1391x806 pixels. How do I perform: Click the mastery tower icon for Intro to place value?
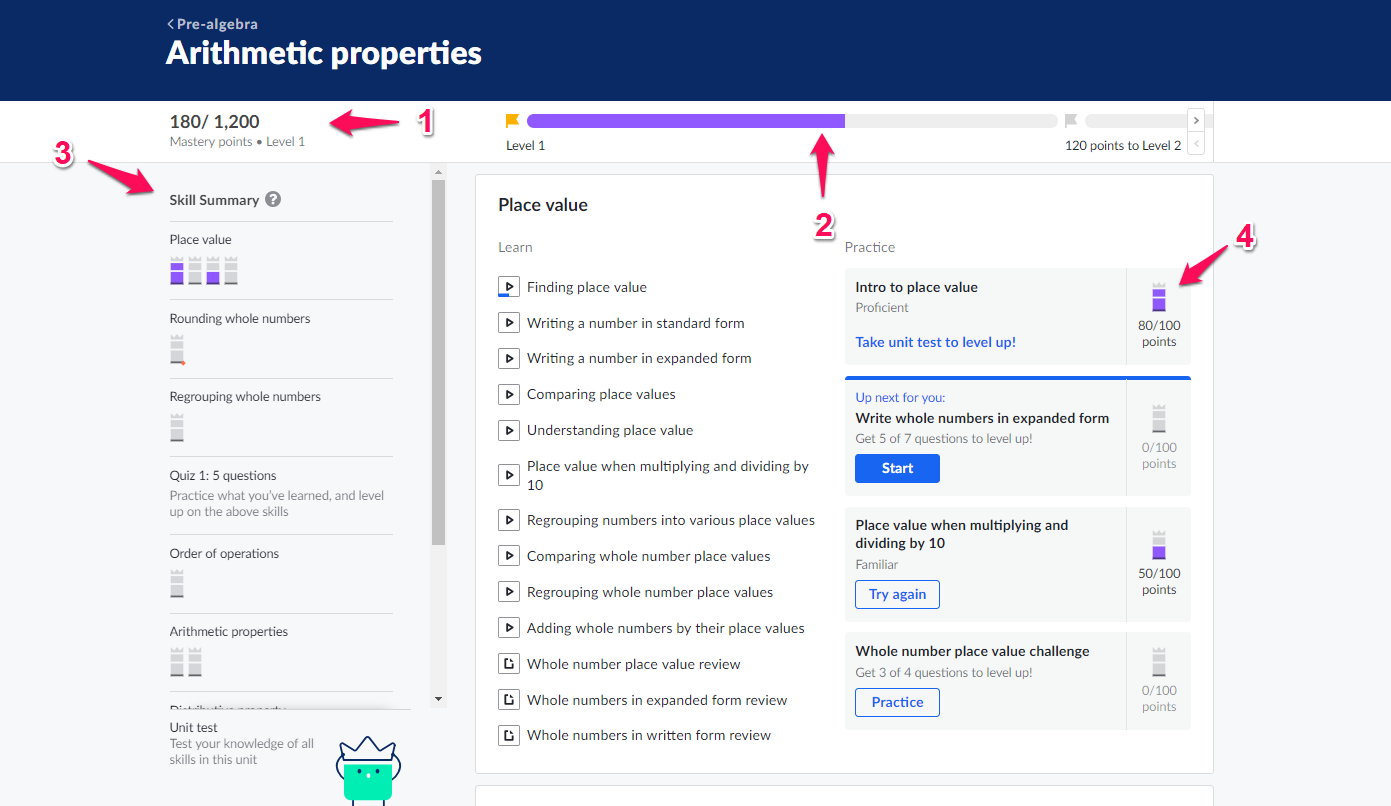[1159, 297]
